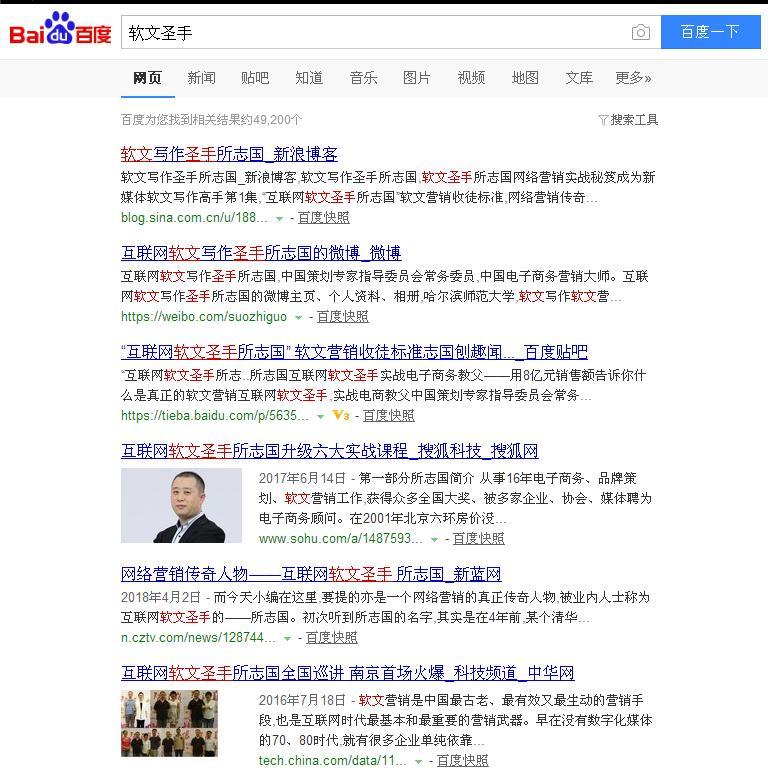
Task: Click the tech.china.com/data/11... URL
Action: [x=332, y=761]
